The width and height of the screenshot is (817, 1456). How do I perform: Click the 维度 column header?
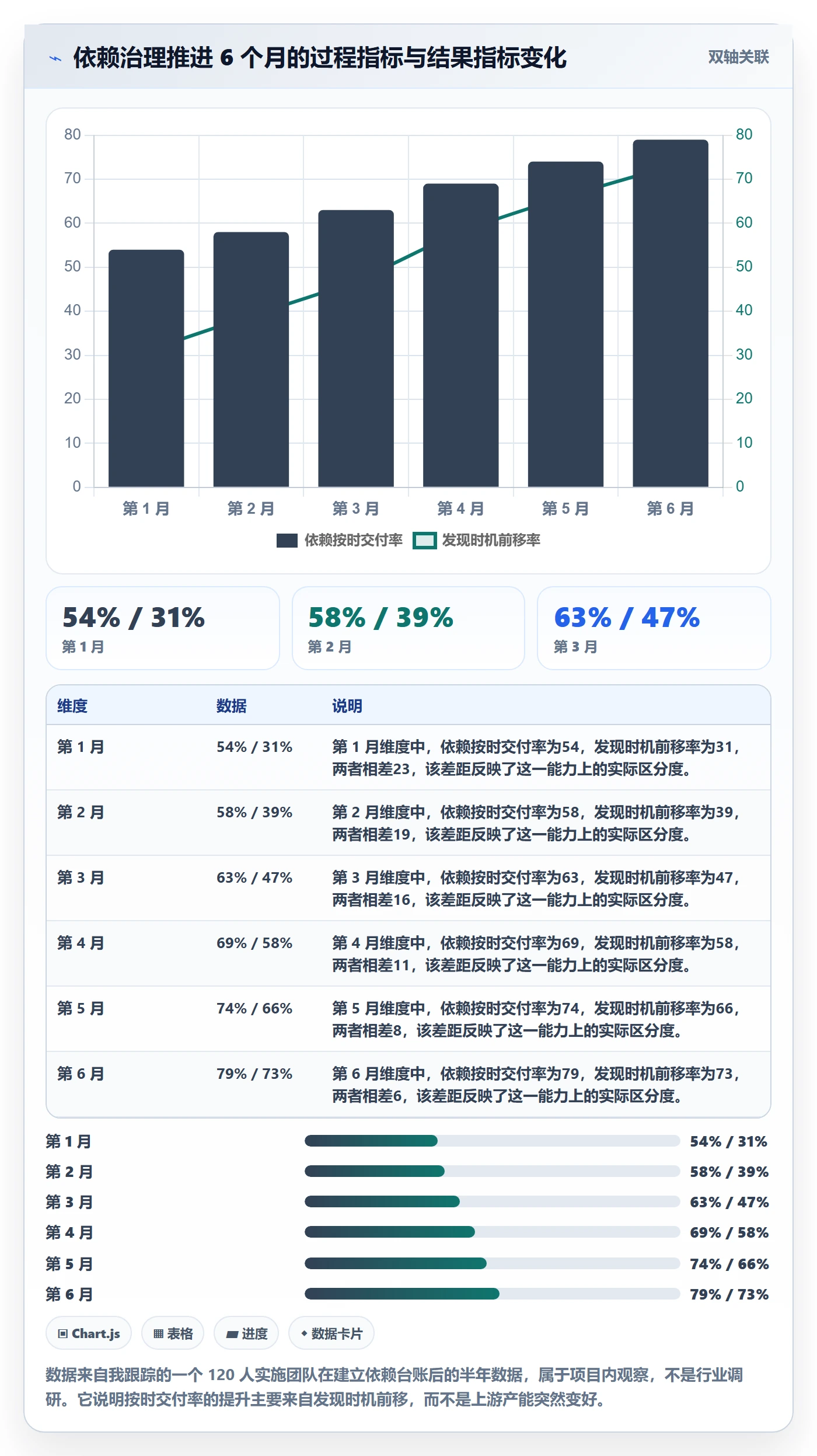[x=72, y=706]
